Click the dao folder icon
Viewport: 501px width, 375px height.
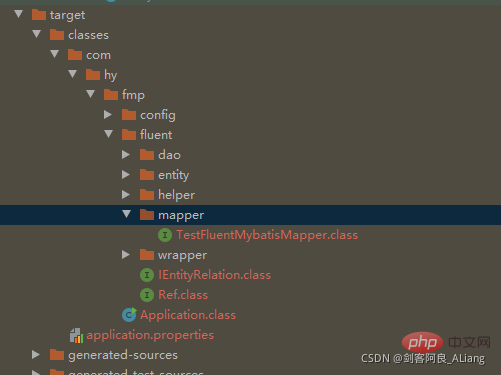[x=147, y=155]
